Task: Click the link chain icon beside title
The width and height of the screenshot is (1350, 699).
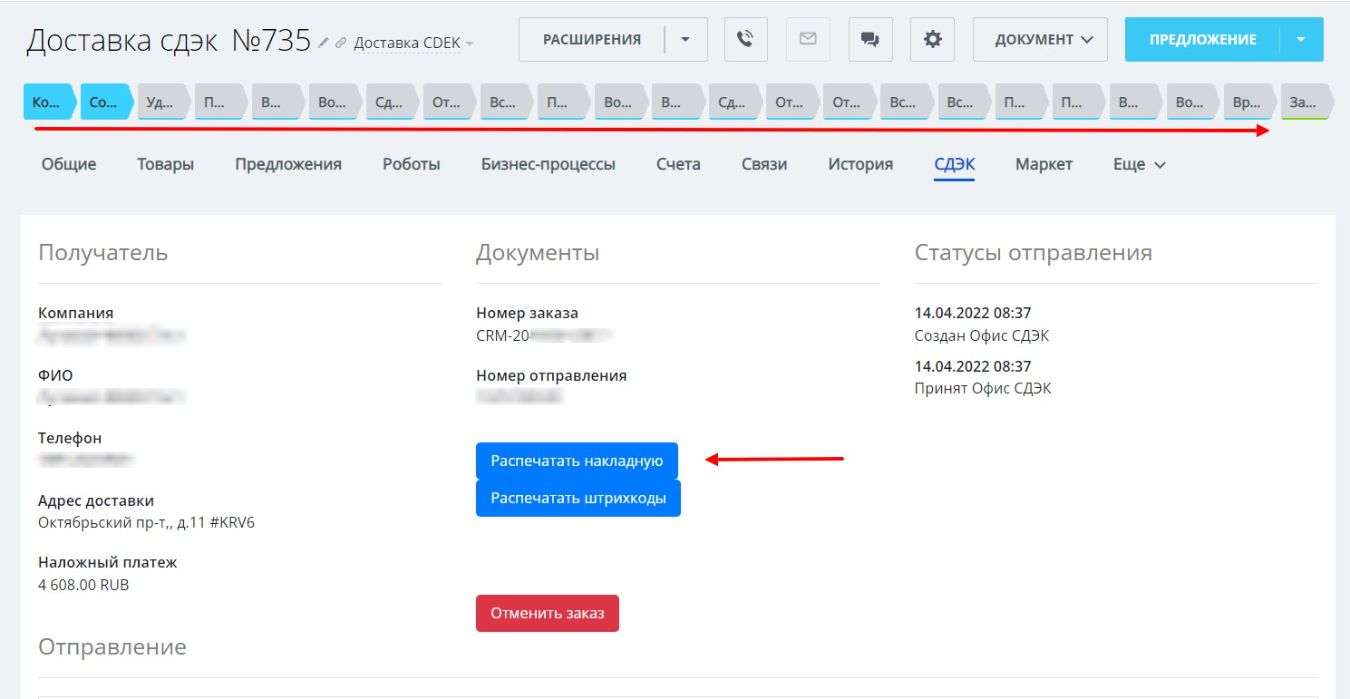Action: (340, 43)
